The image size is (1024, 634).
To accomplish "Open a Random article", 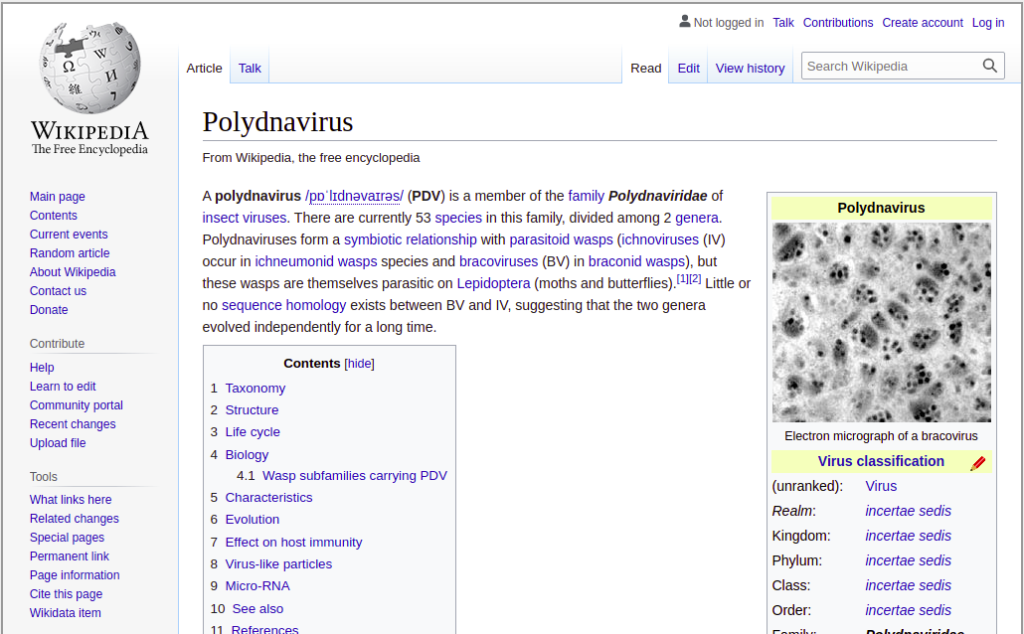I will click(x=70, y=253).
